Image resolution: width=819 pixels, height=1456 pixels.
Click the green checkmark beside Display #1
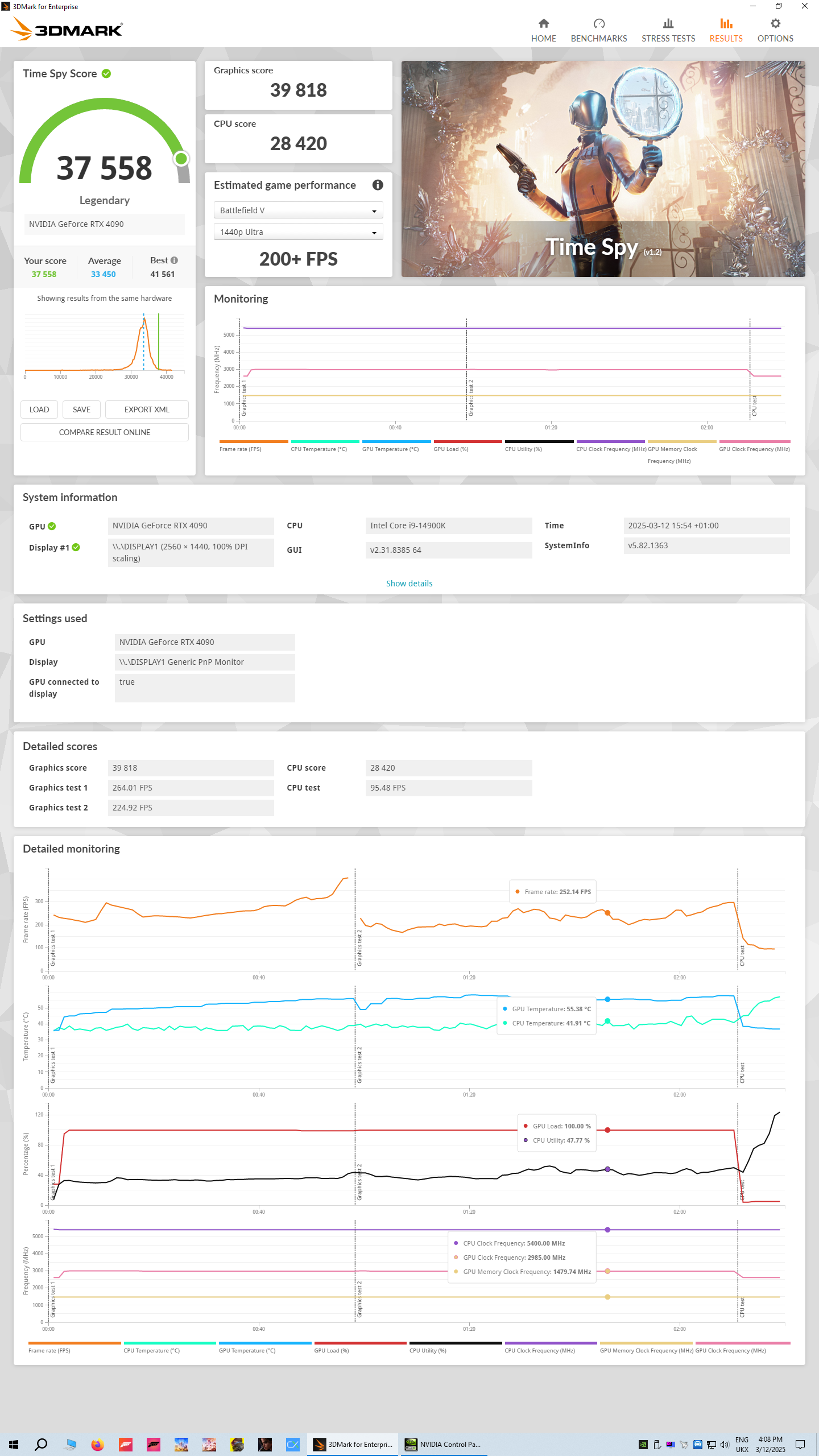point(76,547)
